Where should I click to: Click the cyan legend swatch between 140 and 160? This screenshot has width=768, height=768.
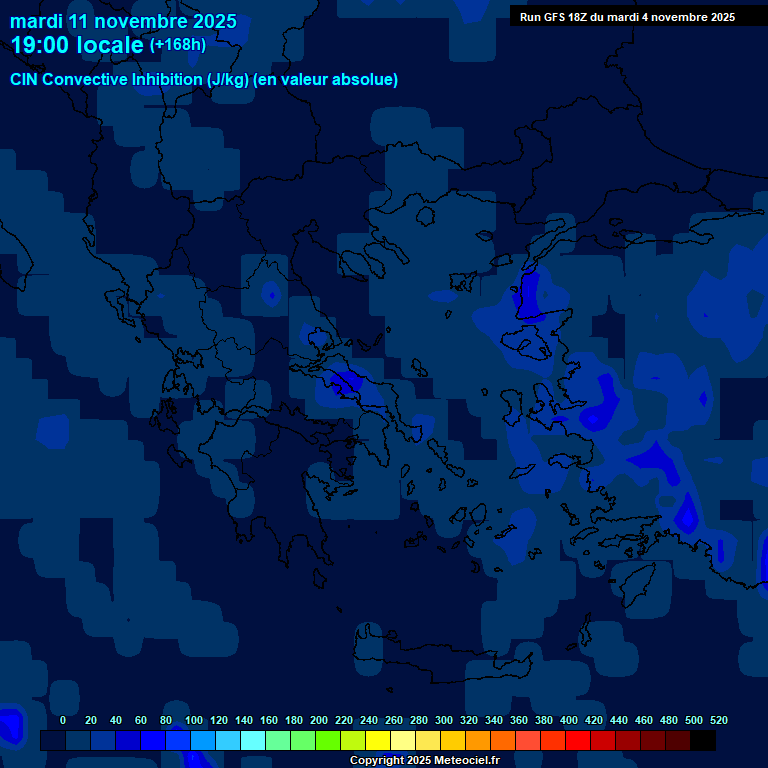[x=253, y=740]
